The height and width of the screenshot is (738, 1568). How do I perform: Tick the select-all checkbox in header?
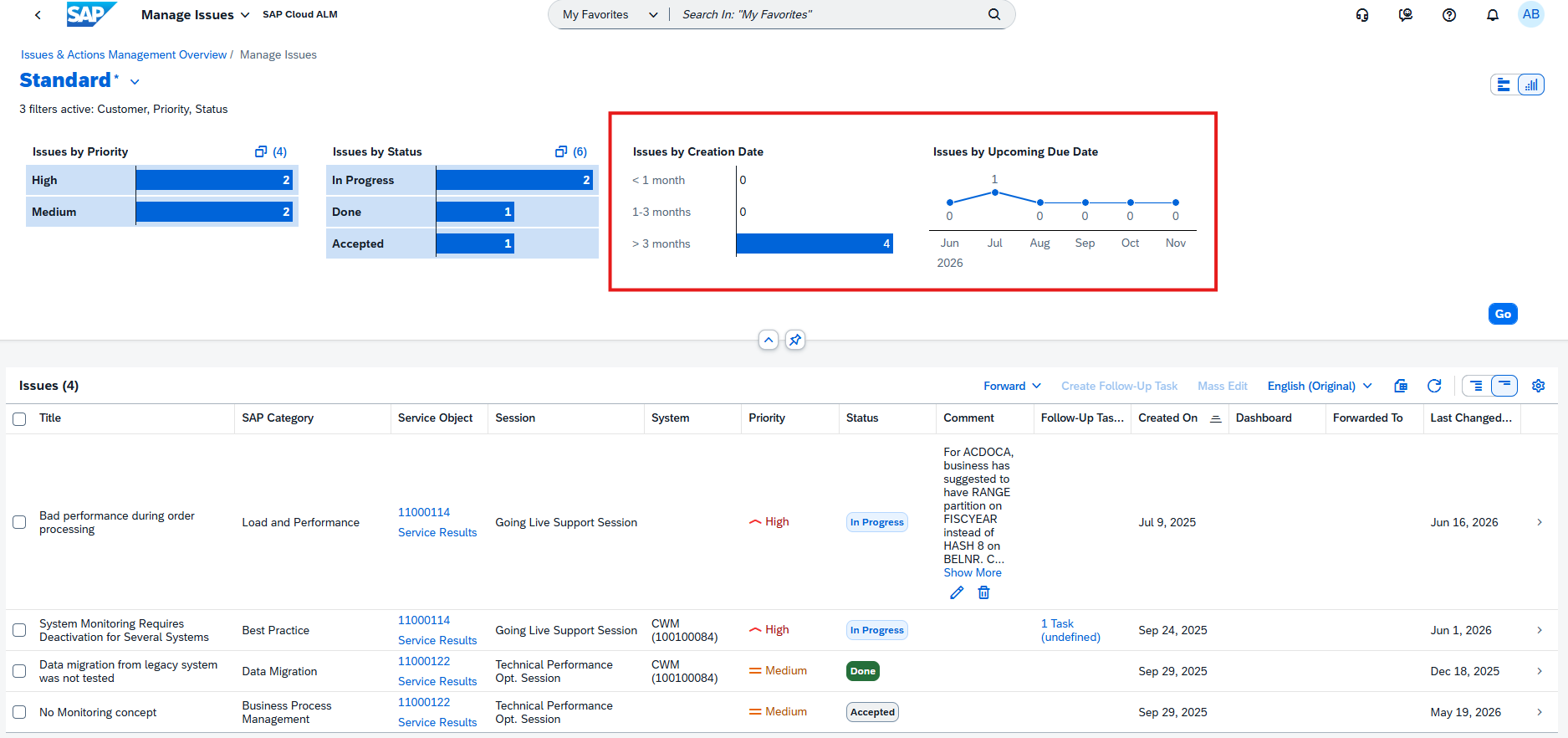(x=19, y=418)
